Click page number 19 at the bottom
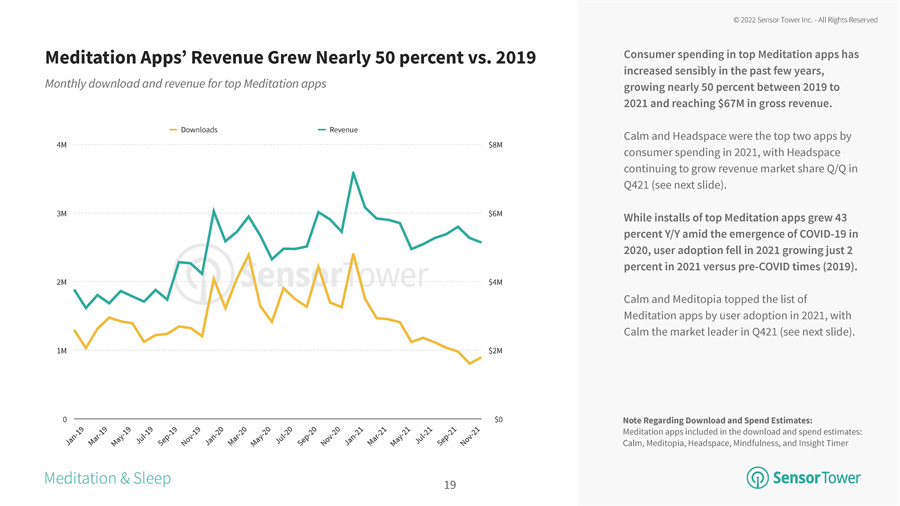Viewport: 900px width, 506px height. click(450, 486)
